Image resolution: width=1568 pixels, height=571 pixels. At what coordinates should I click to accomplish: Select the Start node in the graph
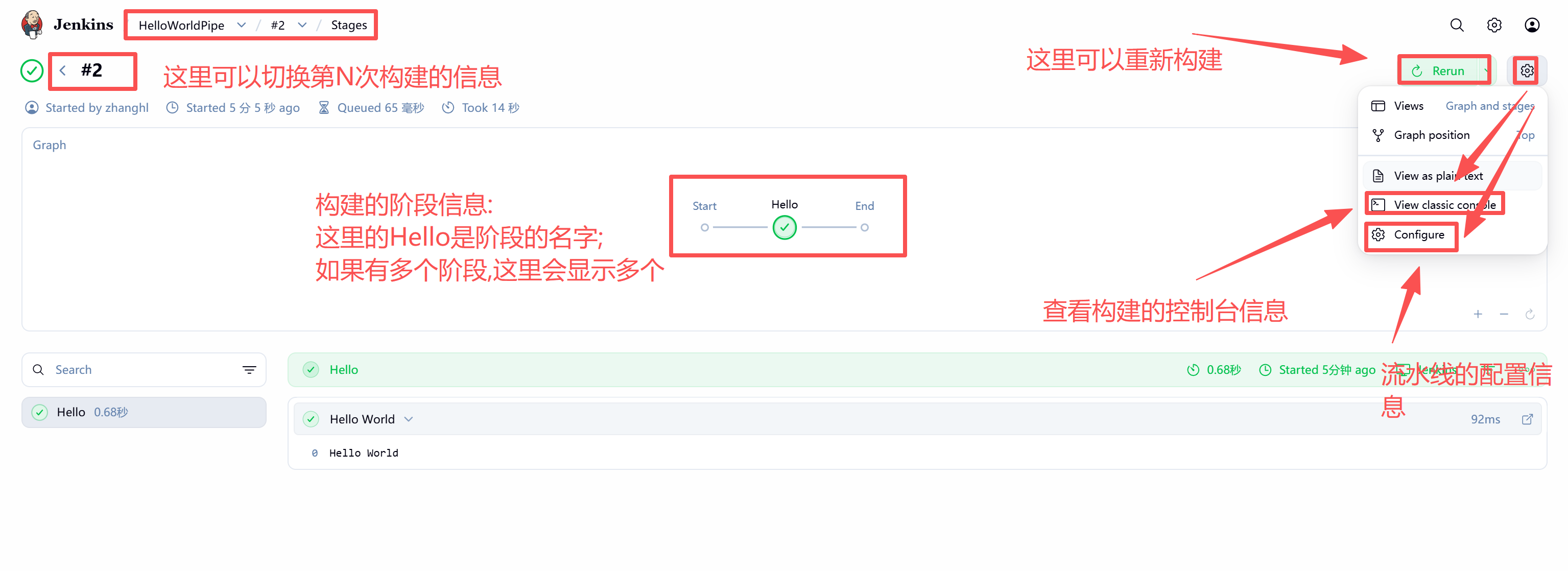[704, 228]
